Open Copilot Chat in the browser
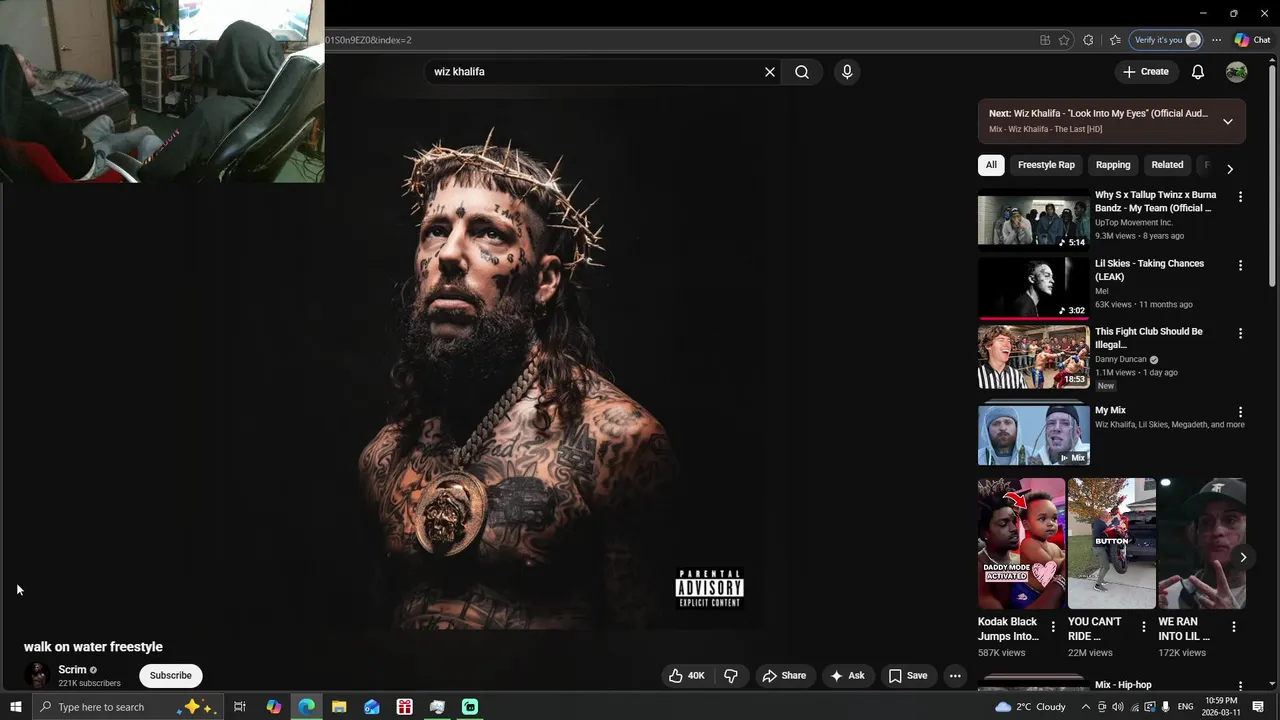This screenshot has width=1280, height=720. tap(1253, 40)
